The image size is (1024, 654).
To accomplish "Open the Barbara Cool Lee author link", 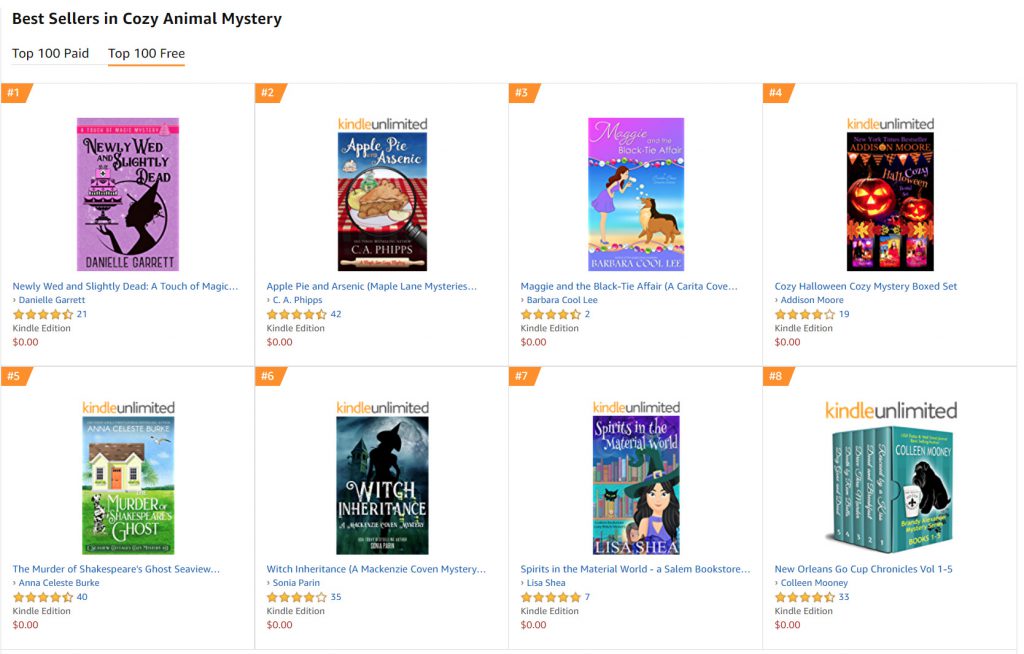I will (562, 300).
